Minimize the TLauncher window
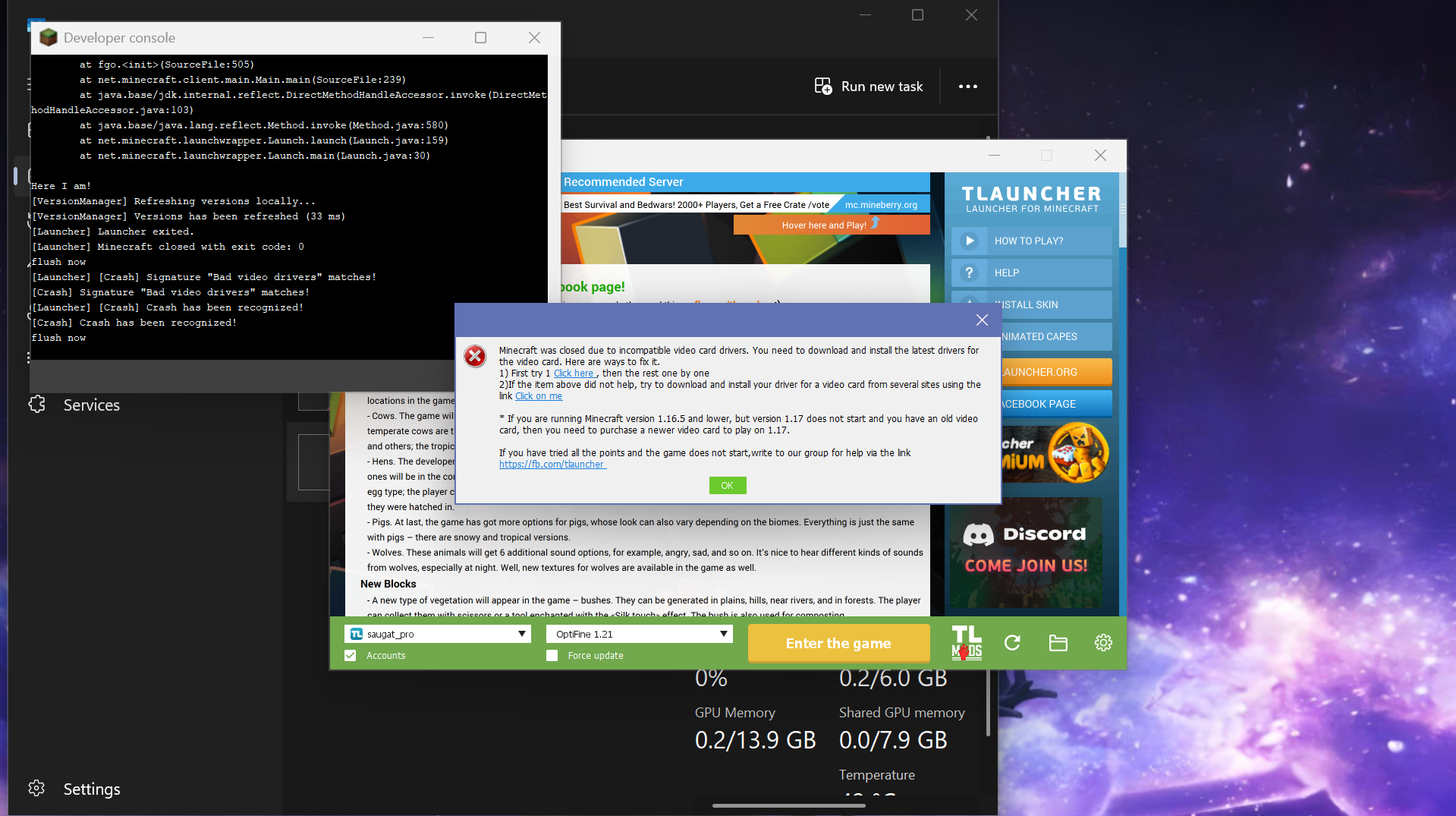The height and width of the screenshot is (816, 1456). point(994,155)
